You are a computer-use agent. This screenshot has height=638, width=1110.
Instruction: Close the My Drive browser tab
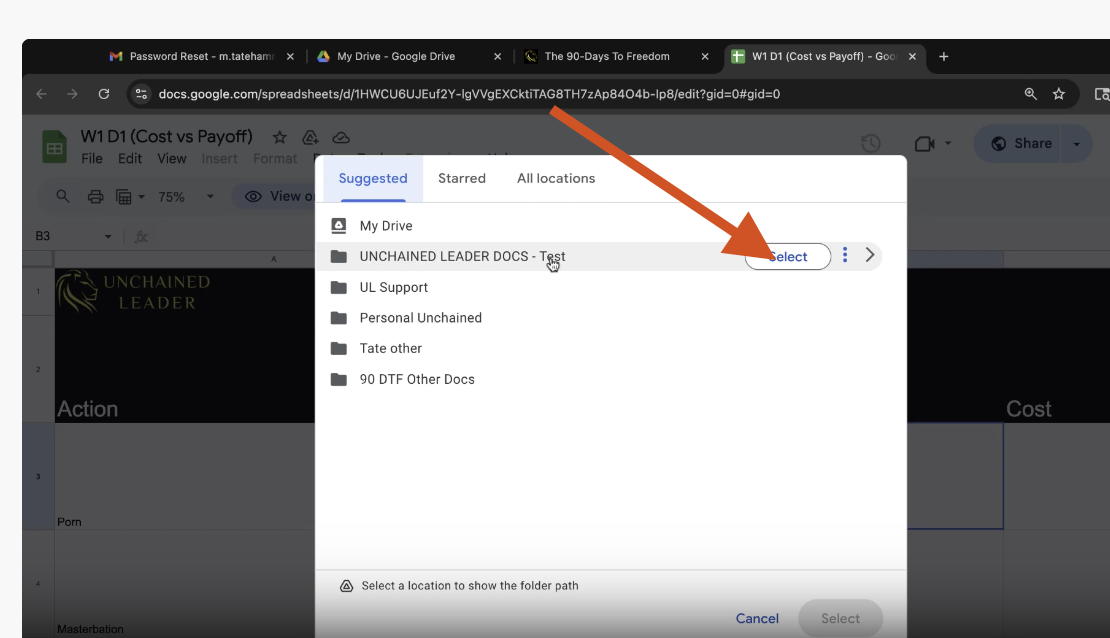(x=498, y=57)
